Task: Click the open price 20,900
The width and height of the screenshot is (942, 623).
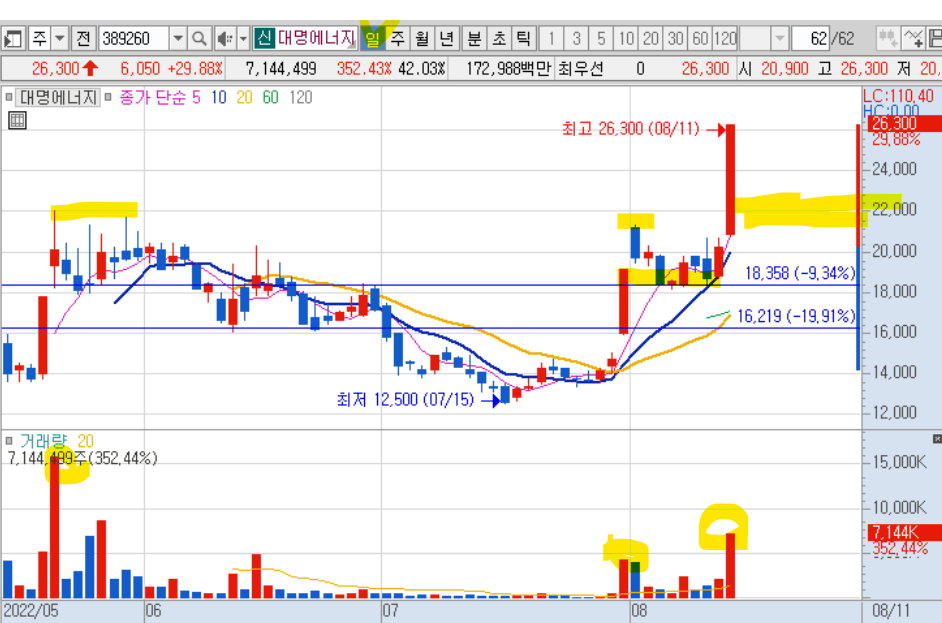Action: point(785,68)
